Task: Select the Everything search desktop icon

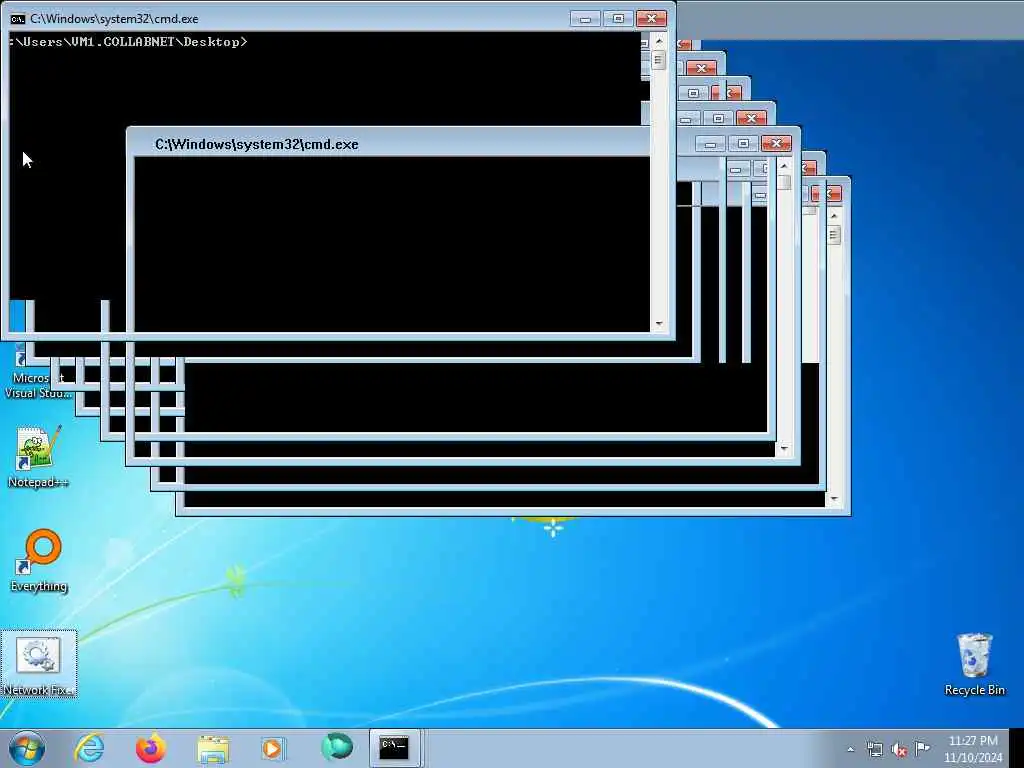Action: point(39,560)
